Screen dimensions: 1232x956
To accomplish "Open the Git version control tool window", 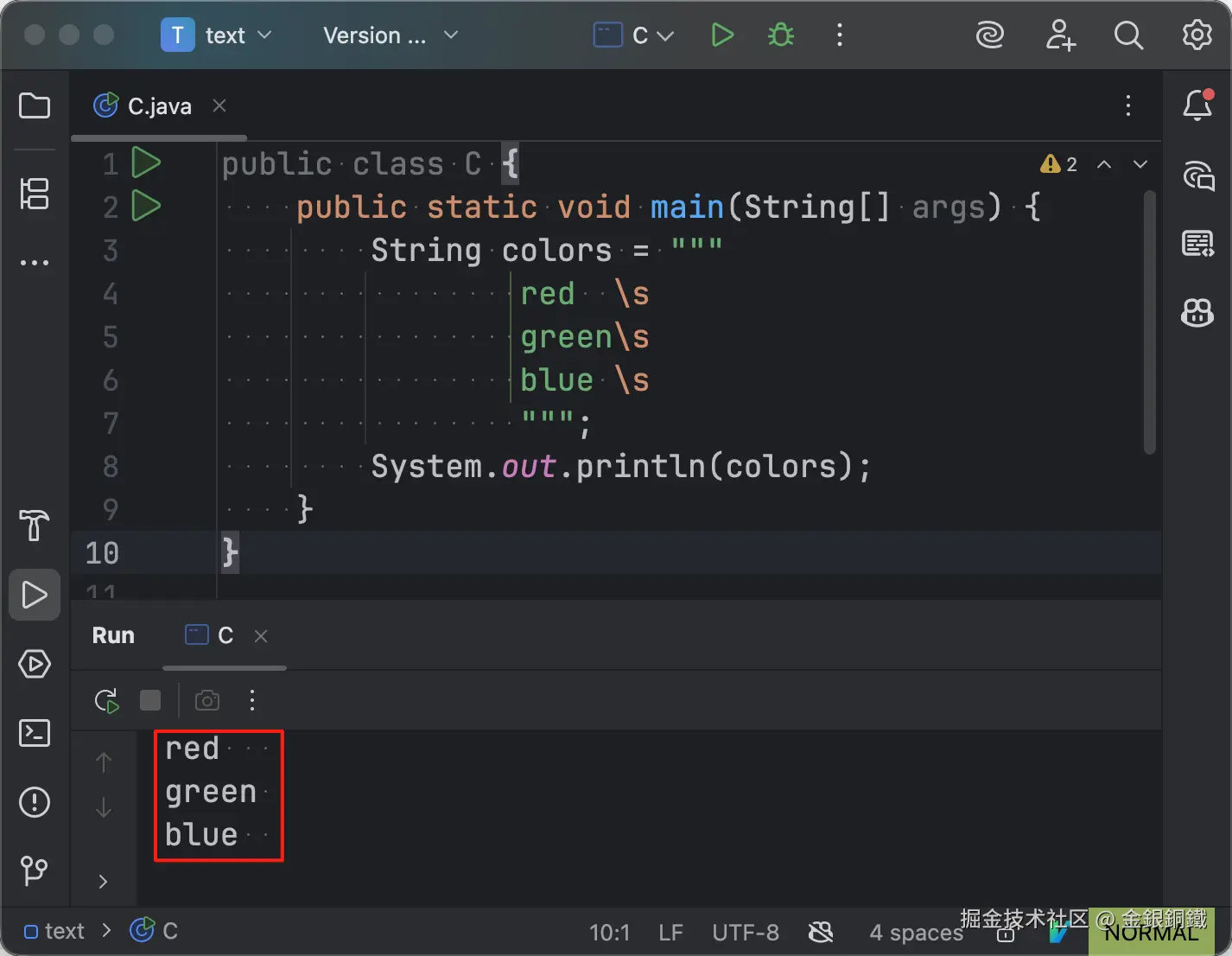I will tap(35, 870).
